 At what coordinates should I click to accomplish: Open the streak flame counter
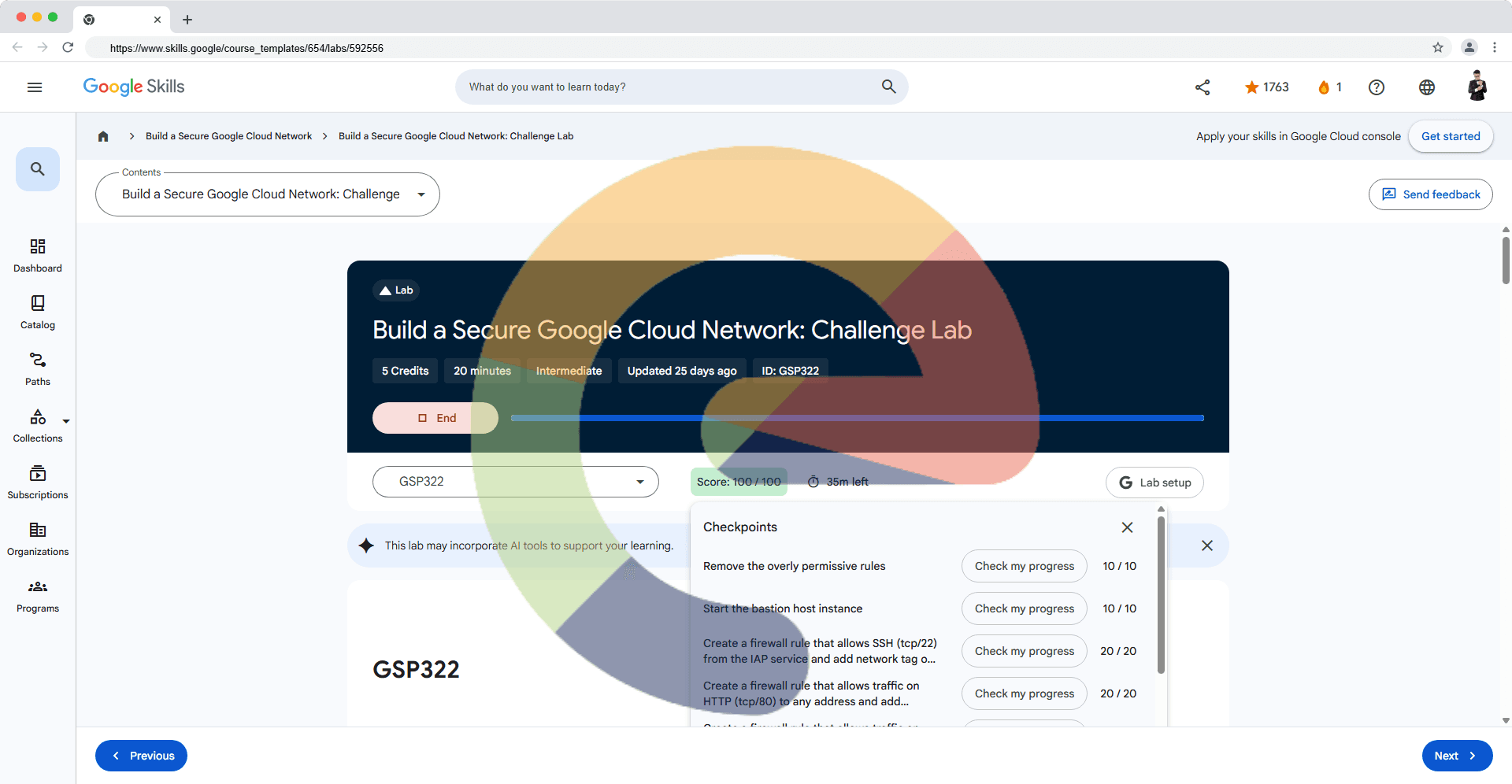tap(1329, 87)
